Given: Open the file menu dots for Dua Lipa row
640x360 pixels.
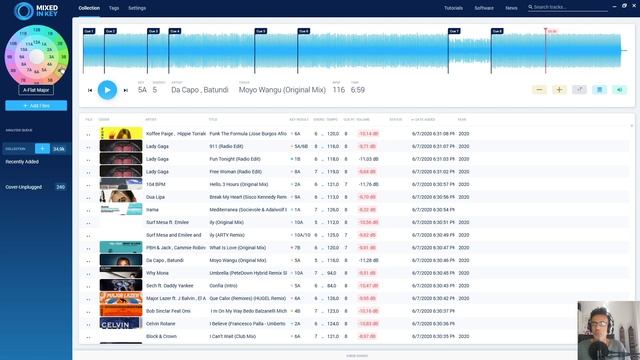Looking at the screenshot, I should tap(88, 198).
